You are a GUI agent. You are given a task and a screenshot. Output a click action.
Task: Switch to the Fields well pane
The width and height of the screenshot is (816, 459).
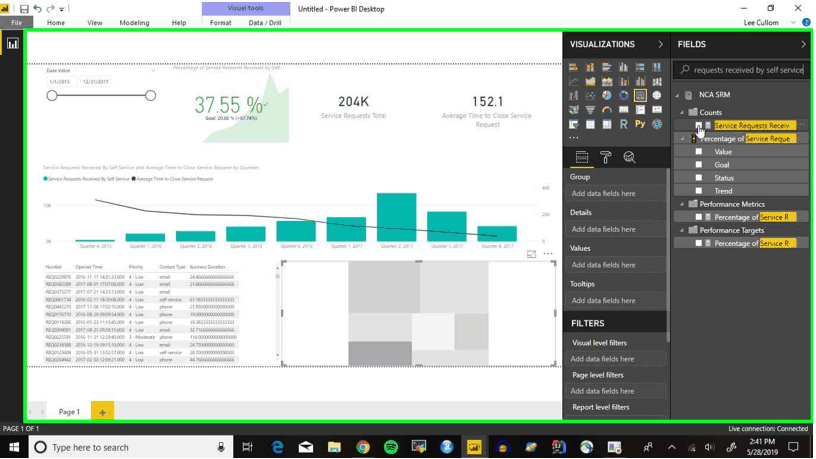(x=582, y=157)
